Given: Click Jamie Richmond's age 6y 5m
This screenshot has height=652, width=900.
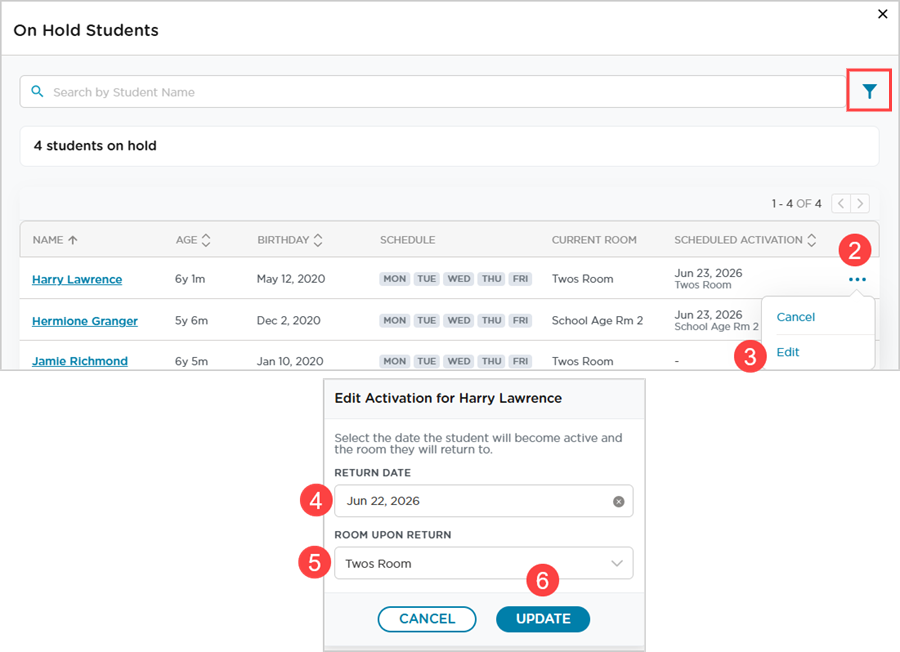Looking at the screenshot, I should pos(191,361).
